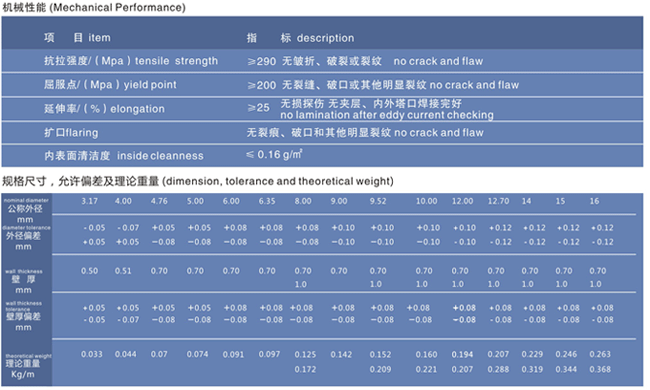Screen dimensions: 650x390
Task: Click the ≤ 0.16 g/m² value
Action: [x=274, y=155]
